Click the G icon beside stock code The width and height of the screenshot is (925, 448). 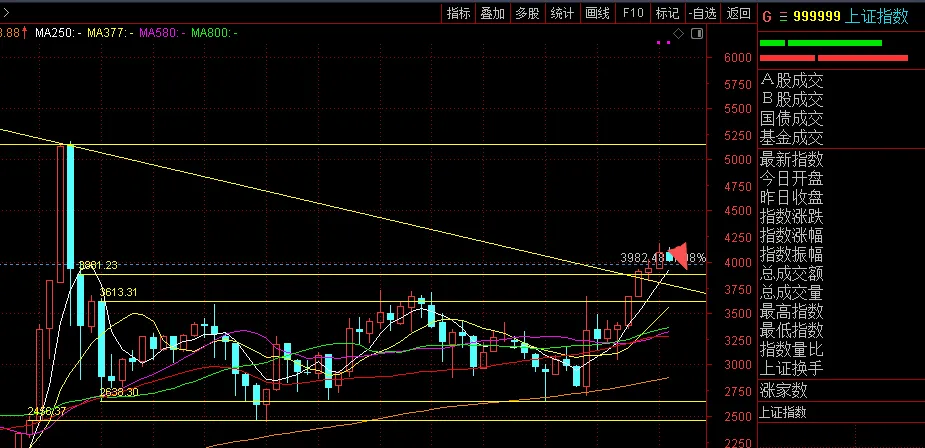pos(767,17)
